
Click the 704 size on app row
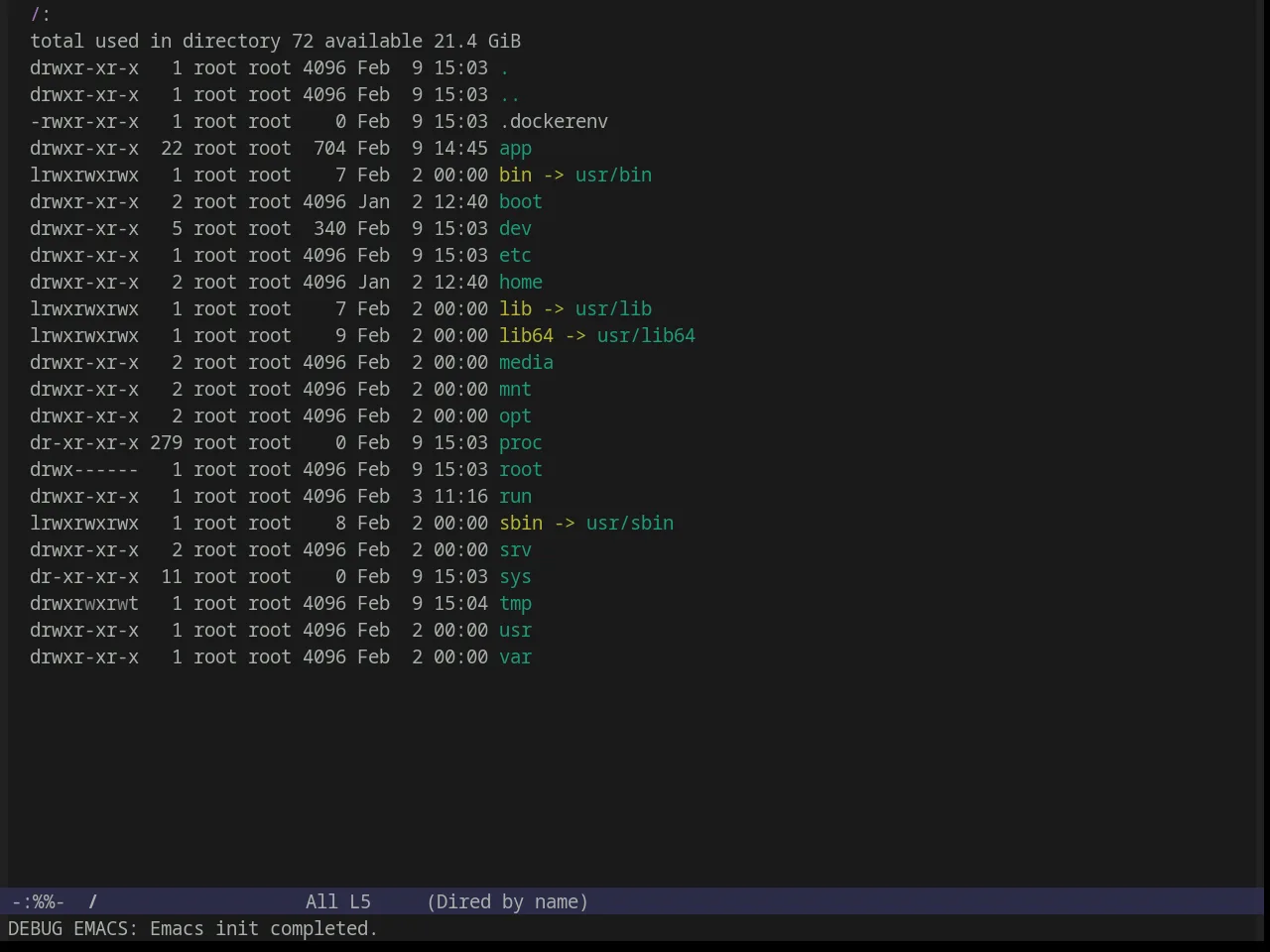click(329, 148)
